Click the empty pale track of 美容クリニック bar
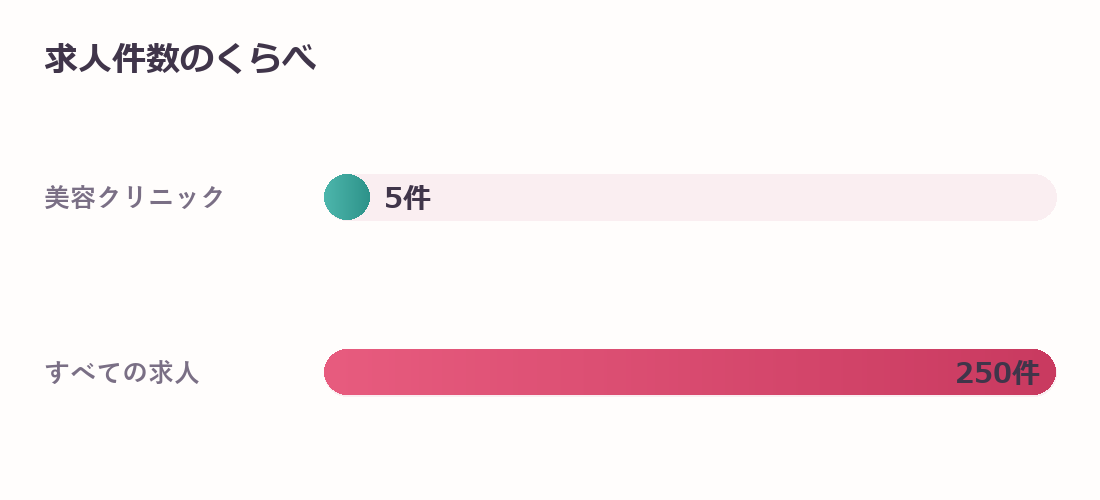The width and height of the screenshot is (1100, 500). point(713,197)
